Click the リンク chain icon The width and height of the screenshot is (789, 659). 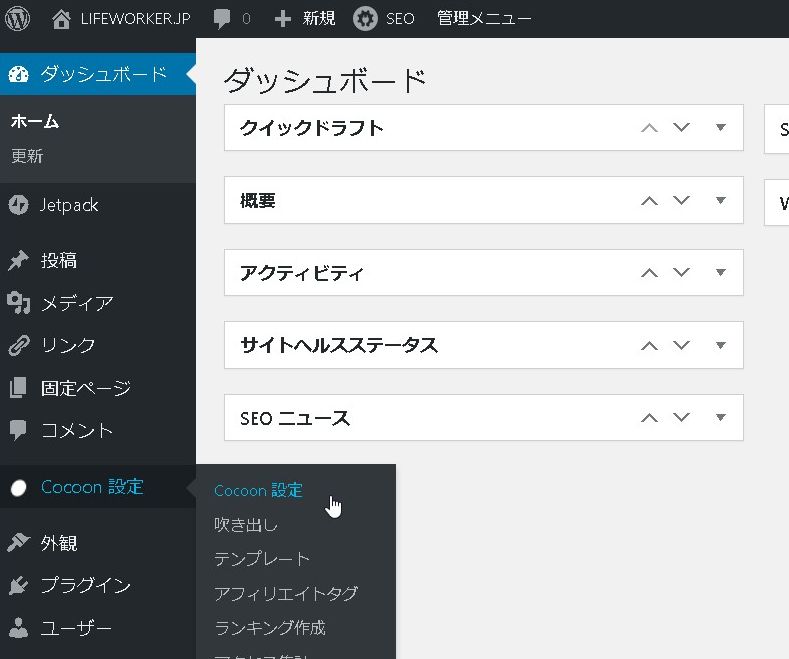18,345
